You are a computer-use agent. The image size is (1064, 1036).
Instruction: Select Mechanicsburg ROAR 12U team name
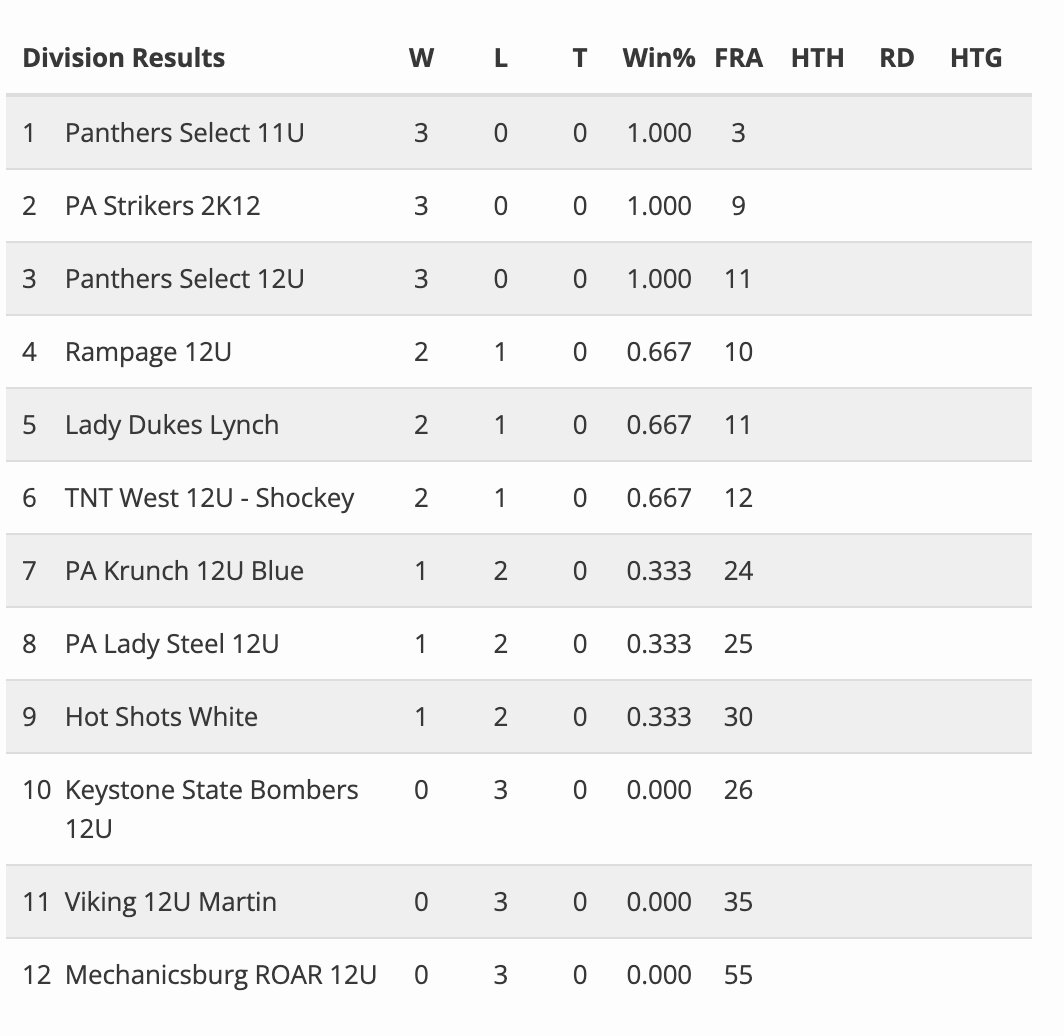point(220,975)
